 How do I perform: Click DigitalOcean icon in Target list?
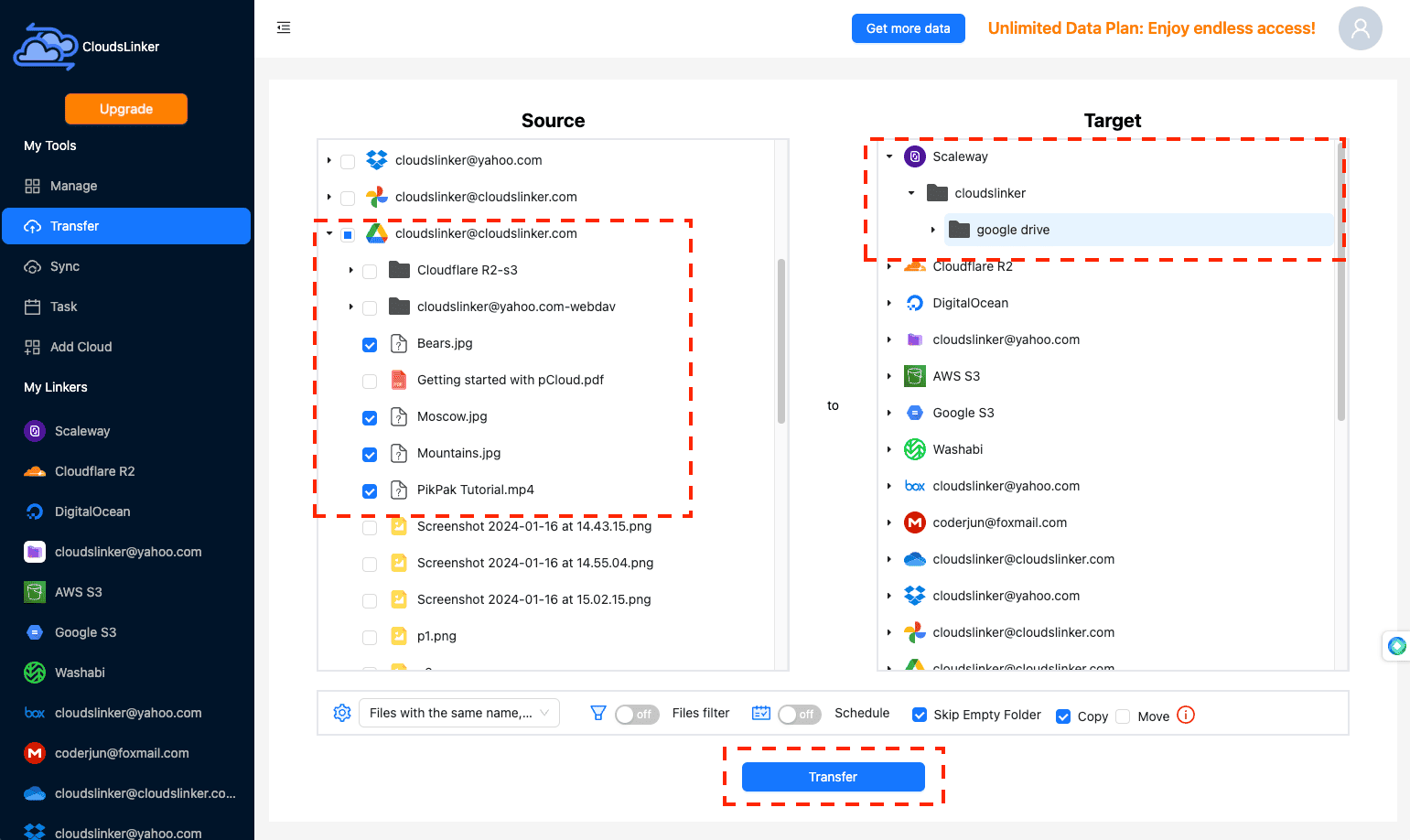pos(915,303)
